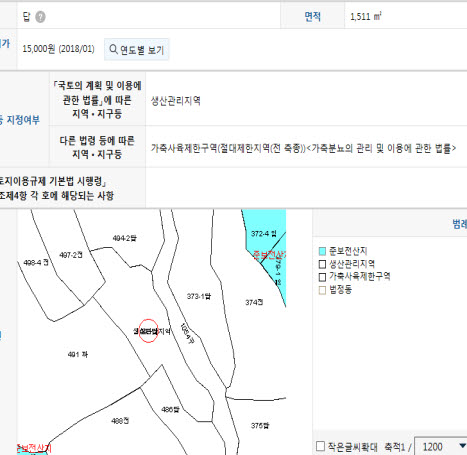Select parcel 491 on the map
This screenshot has width=467, height=455.
point(78,355)
